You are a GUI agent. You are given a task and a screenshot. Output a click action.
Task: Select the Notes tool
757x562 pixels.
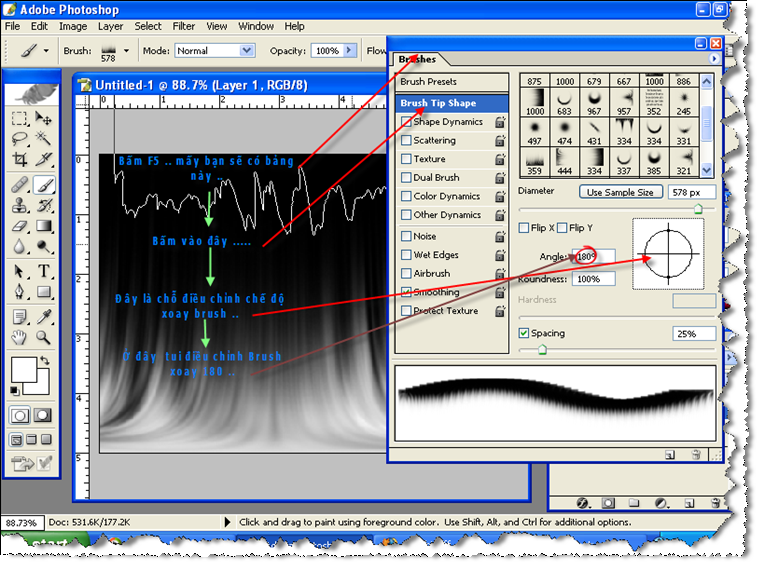pyautogui.click(x=19, y=317)
